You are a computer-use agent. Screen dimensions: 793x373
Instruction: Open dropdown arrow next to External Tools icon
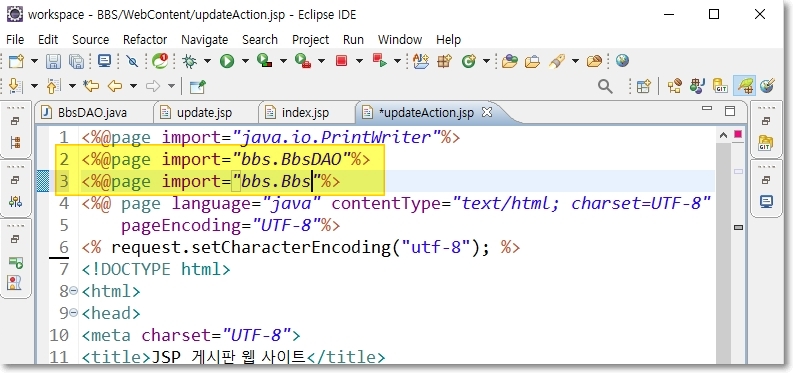pos(322,61)
